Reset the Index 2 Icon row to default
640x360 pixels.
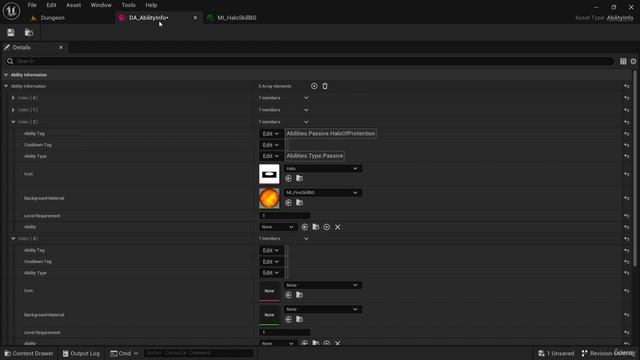click(x=627, y=174)
